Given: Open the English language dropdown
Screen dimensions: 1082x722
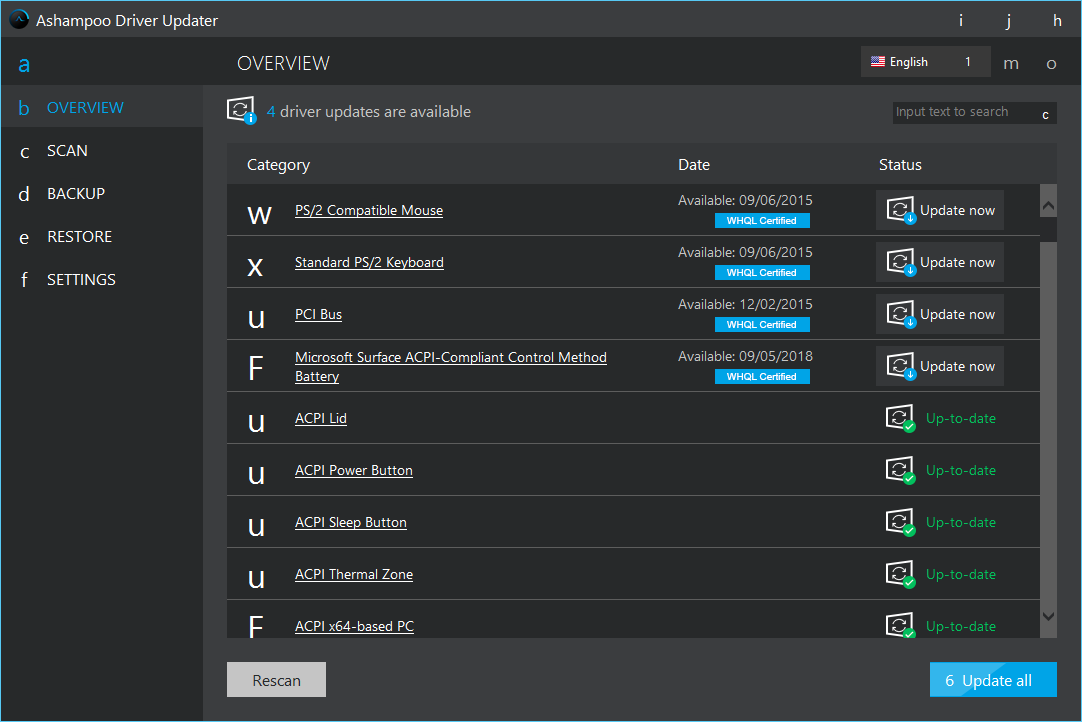Looking at the screenshot, I should 925,61.
